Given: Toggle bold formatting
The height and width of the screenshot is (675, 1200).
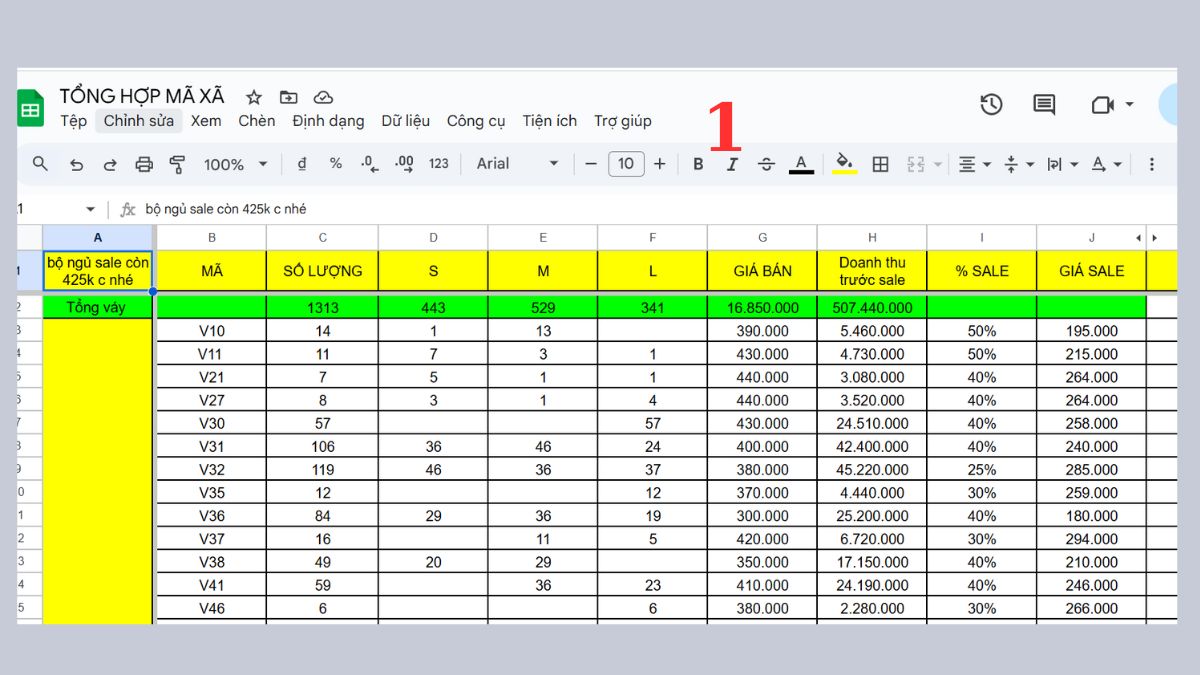Looking at the screenshot, I should [698, 164].
